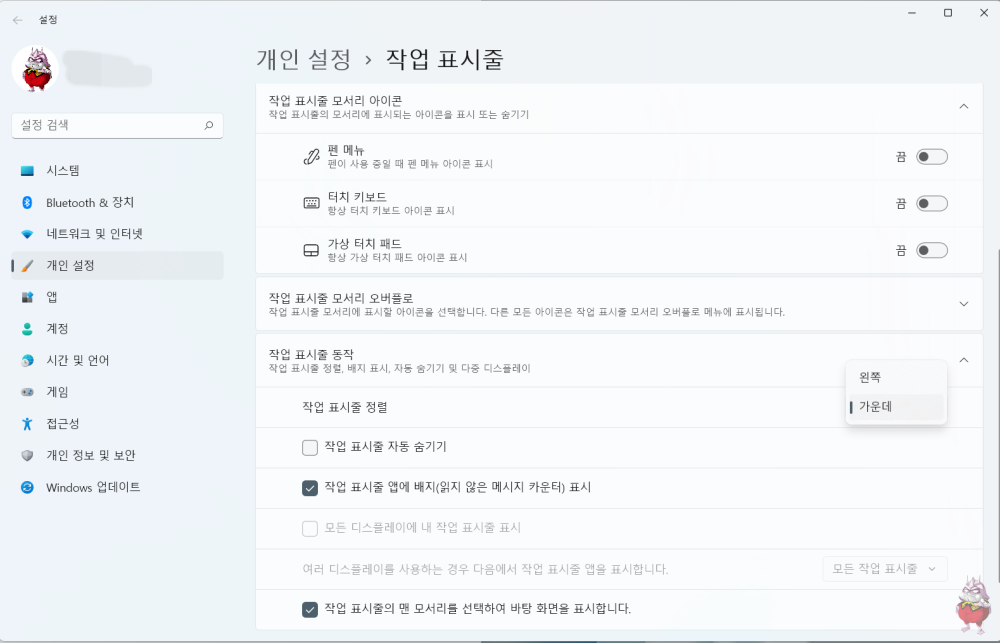Click the 개인 정보 및 보안 shield icon
The image size is (1000, 643).
pyautogui.click(x=27, y=455)
